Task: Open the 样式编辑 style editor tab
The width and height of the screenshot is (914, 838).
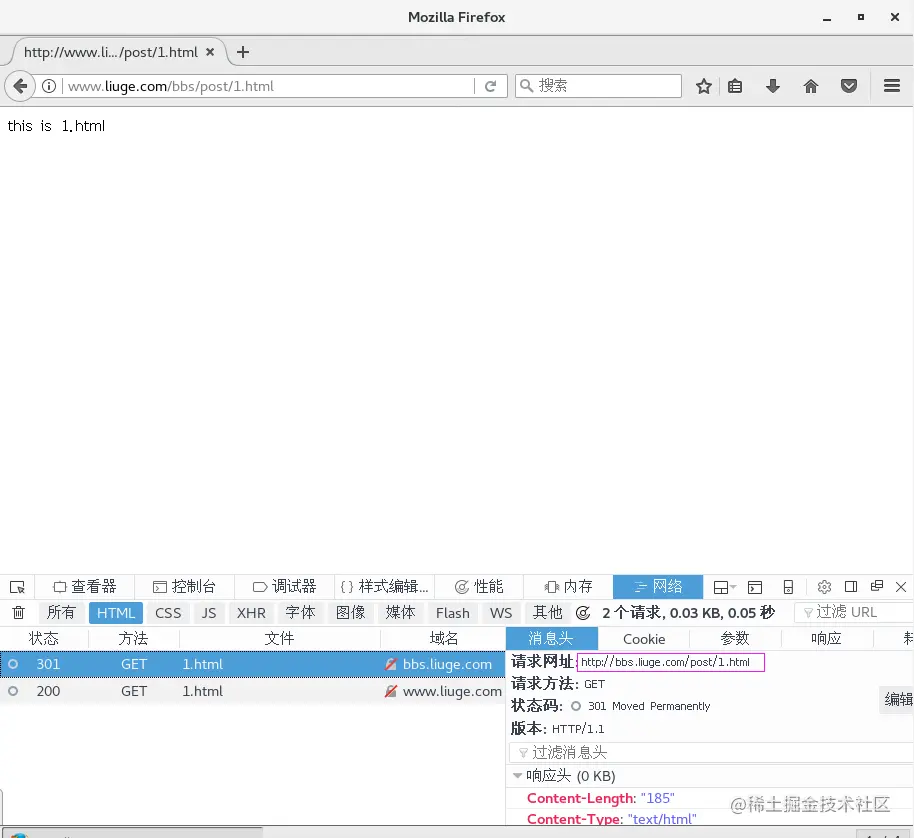Action: pyautogui.click(x=385, y=587)
